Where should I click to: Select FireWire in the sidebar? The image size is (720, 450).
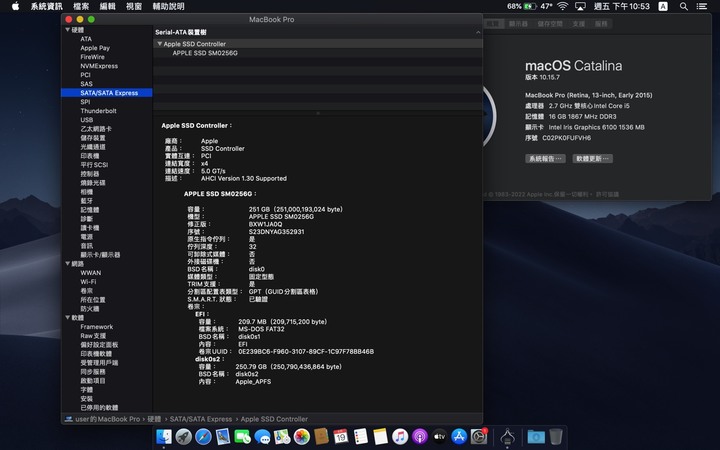[92, 57]
